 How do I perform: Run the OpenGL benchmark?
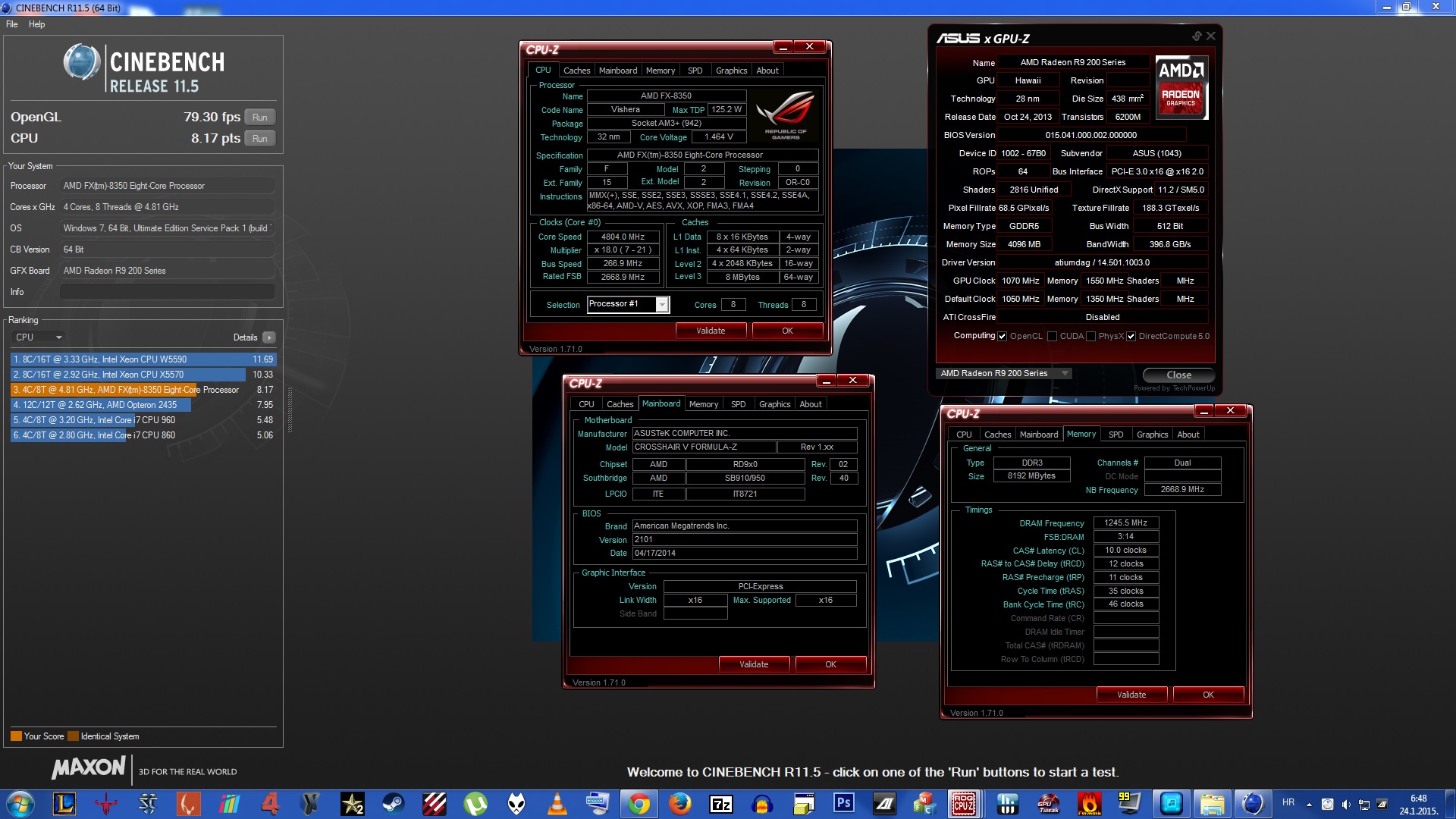pos(260,118)
